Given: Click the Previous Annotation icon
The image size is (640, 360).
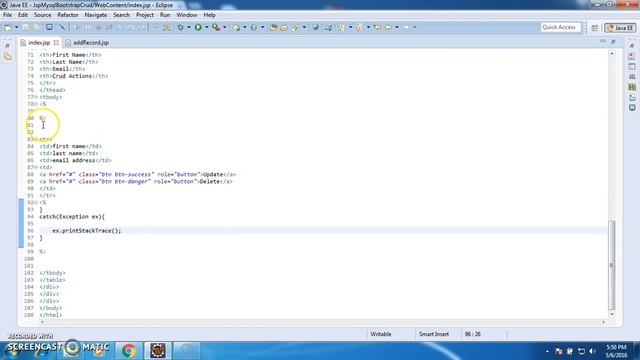Looking at the screenshot, I should tap(359, 27).
